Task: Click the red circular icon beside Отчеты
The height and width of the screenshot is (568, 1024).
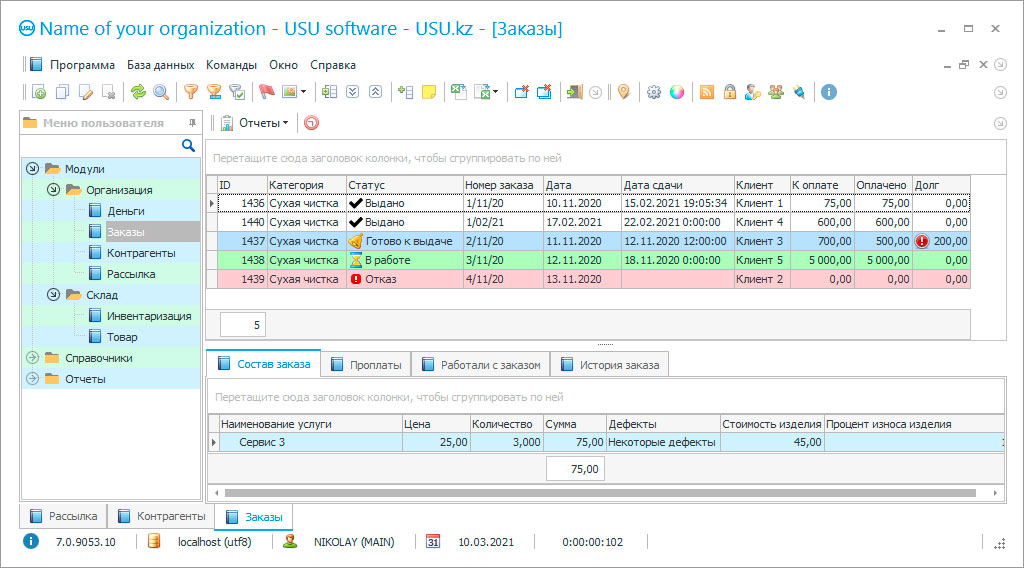Action: tap(312, 123)
